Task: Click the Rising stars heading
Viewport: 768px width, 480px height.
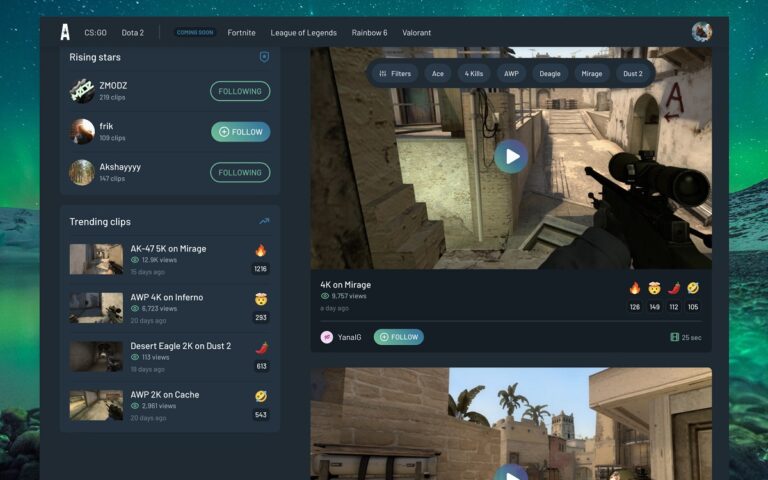Action: pos(95,57)
